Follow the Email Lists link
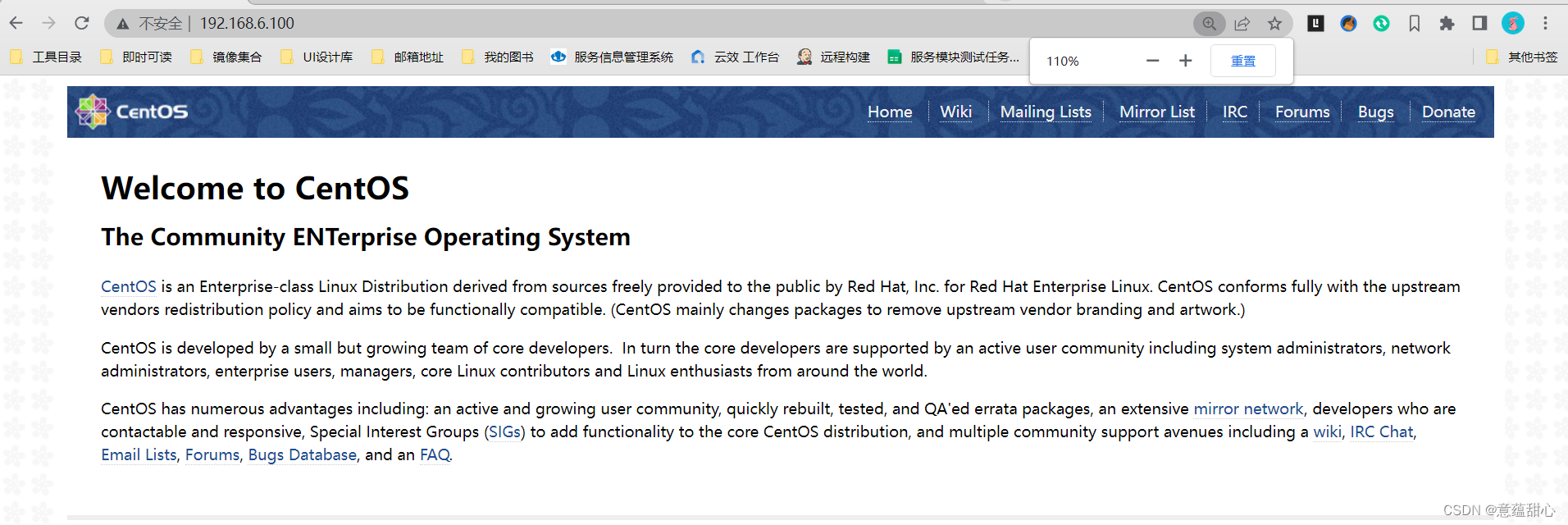Image resolution: width=1568 pixels, height=525 pixels. point(139,454)
